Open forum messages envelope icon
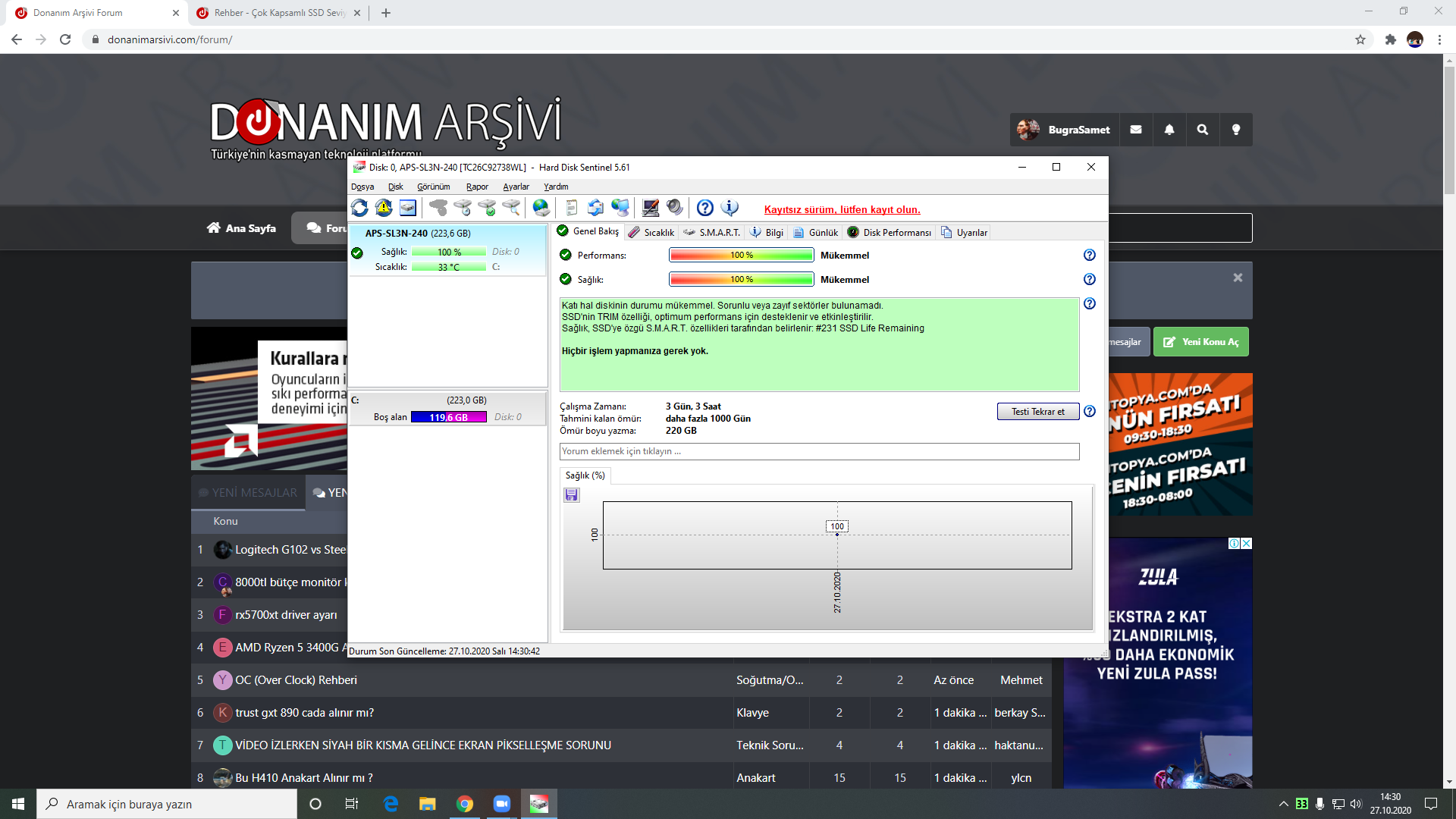This screenshot has width=1456, height=819. pos(1136,130)
